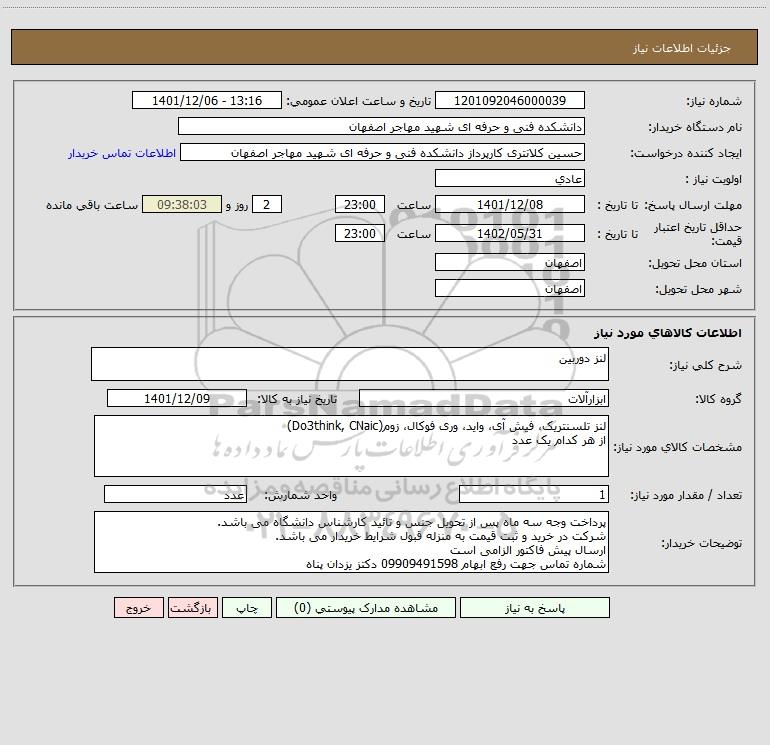Screen dimensions: 770x745
Task: Click the جزئیات اطلاعات نیاز header title
Action: [682, 48]
